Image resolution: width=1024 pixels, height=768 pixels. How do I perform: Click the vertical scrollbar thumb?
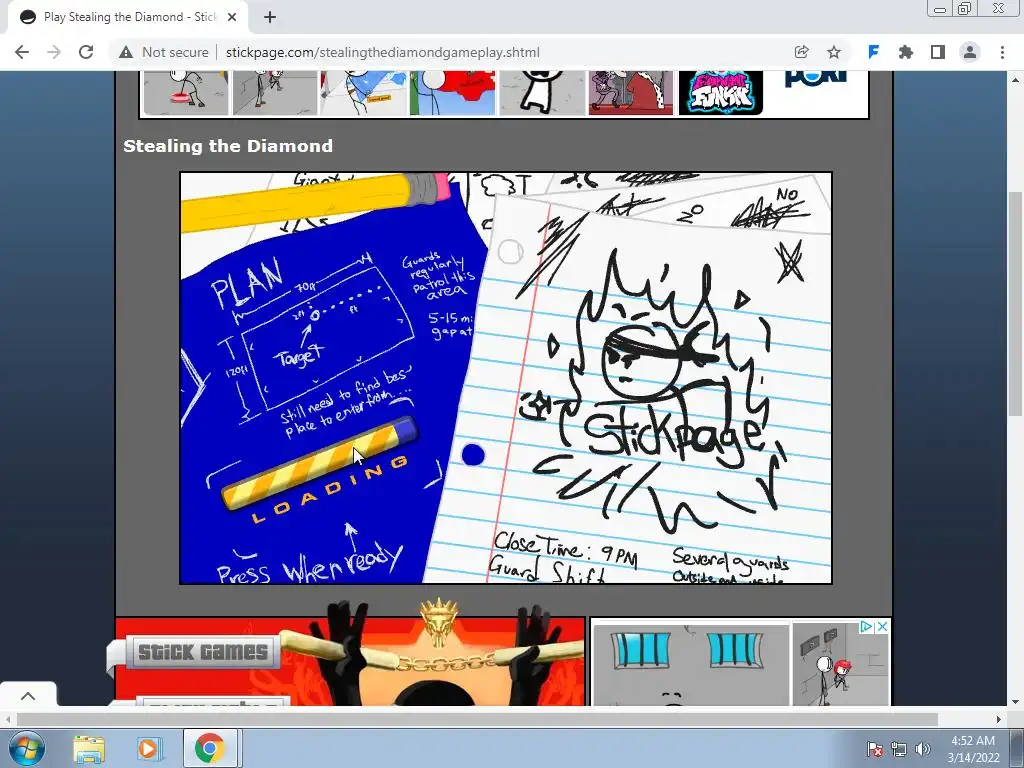[x=1015, y=304]
